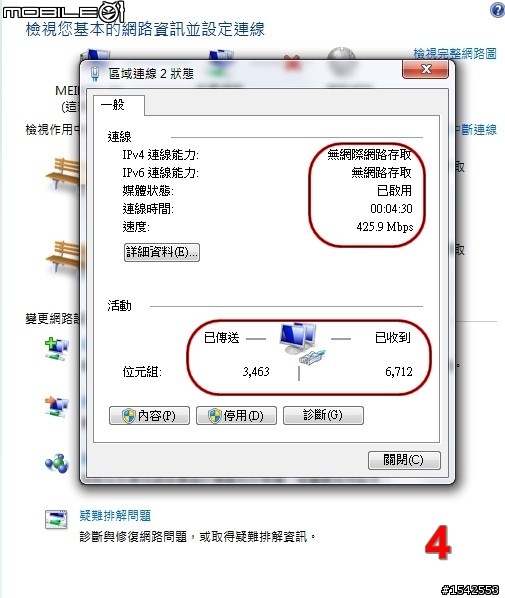Open 詳細資料(E)... details button
This screenshot has height=598, width=505.
[x=162, y=252]
